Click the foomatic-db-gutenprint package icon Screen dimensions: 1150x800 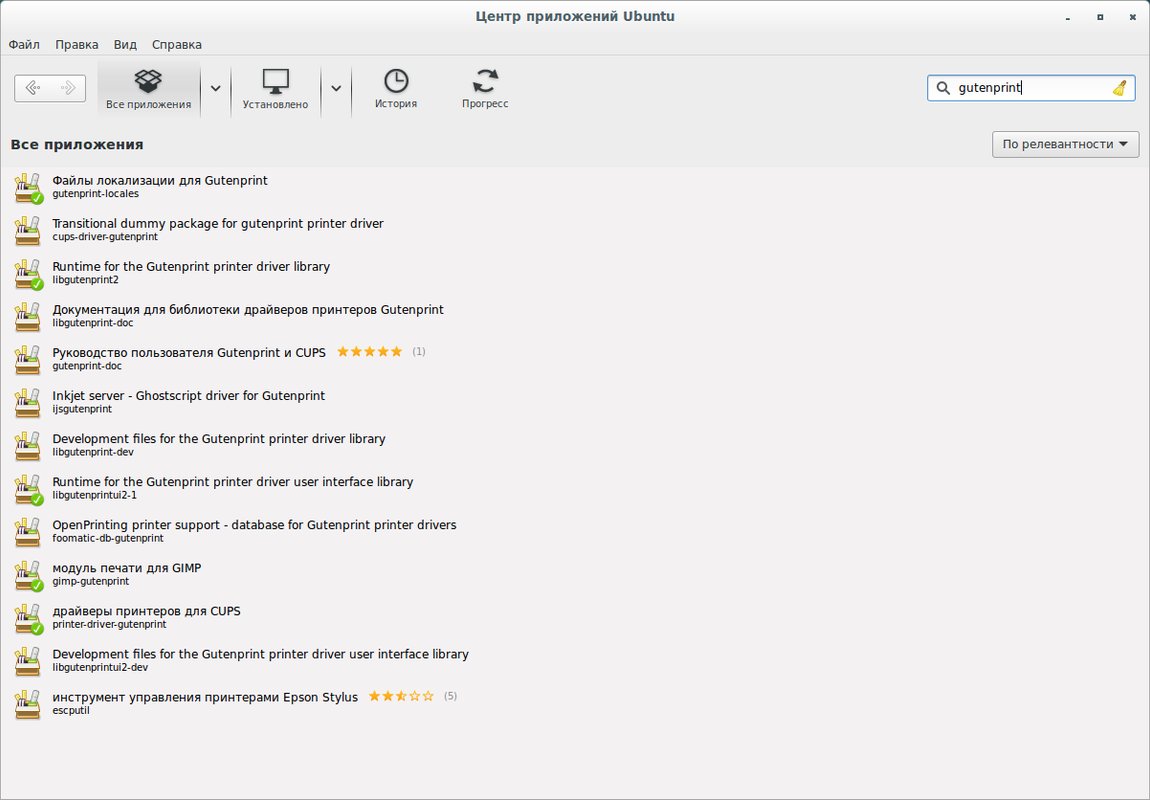click(28, 532)
